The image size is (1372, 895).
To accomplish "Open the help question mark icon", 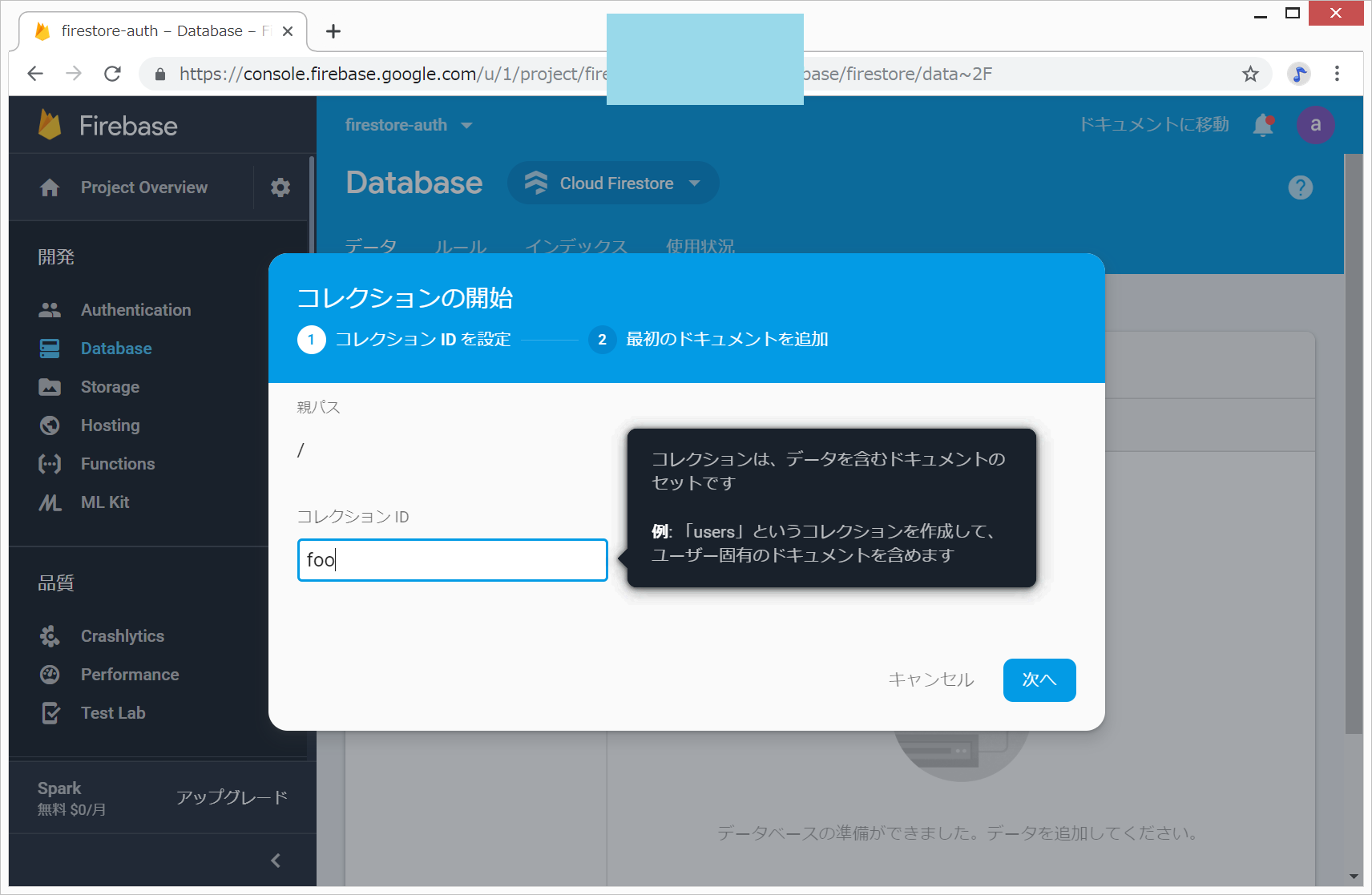I will click(x=1300, y=187).
